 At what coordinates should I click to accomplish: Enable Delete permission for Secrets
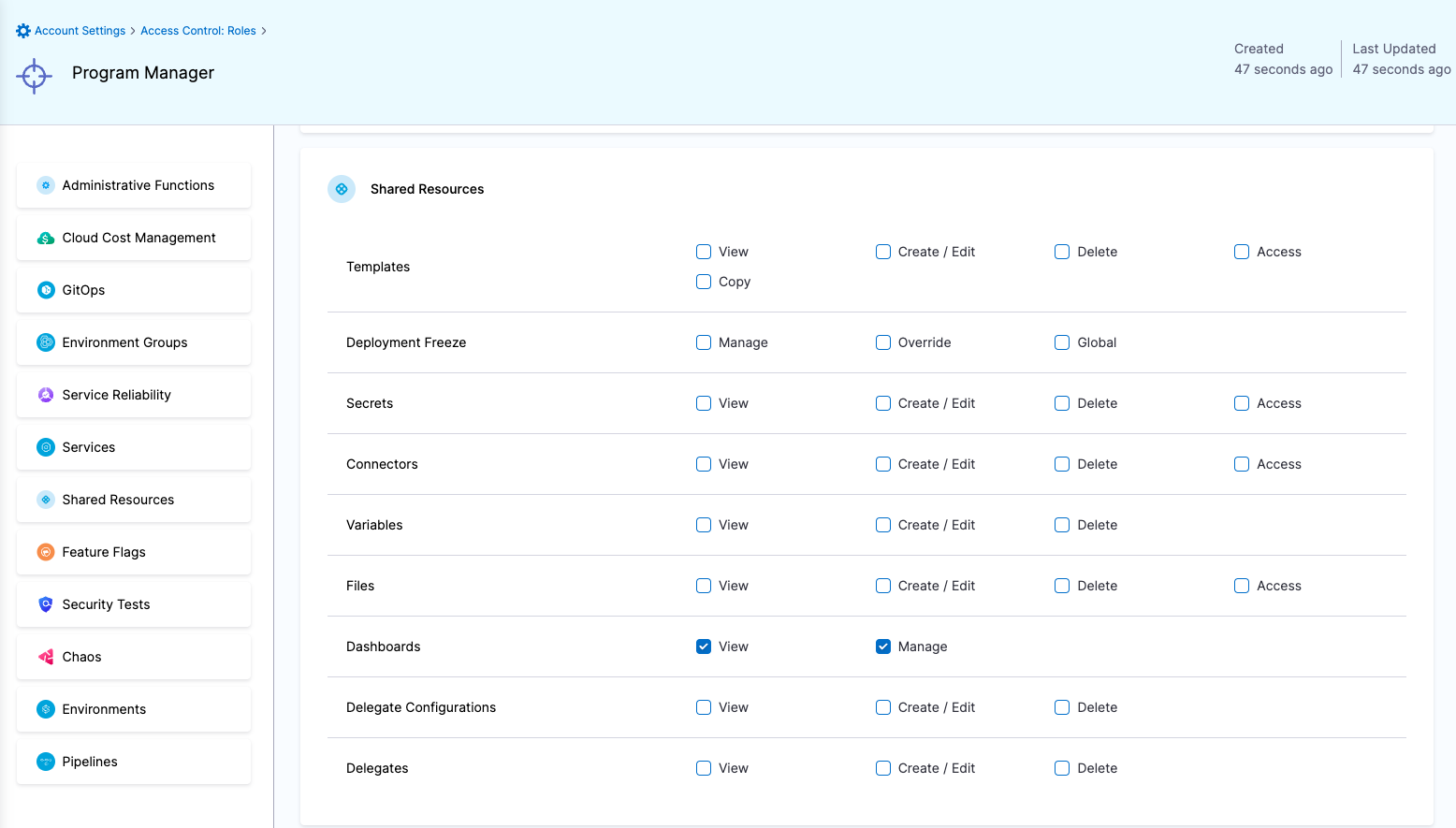pyautogui.click(x=1061, y=403)
